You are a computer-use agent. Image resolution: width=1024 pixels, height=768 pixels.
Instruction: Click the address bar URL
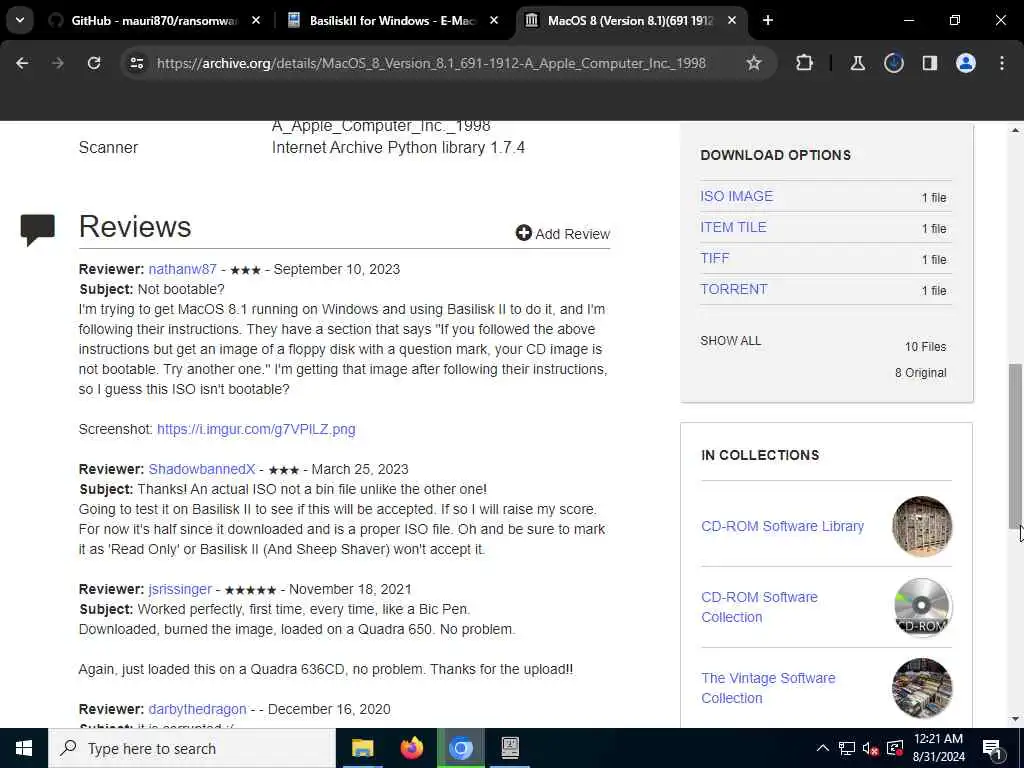pyautogui.click(x=431, y=63)
